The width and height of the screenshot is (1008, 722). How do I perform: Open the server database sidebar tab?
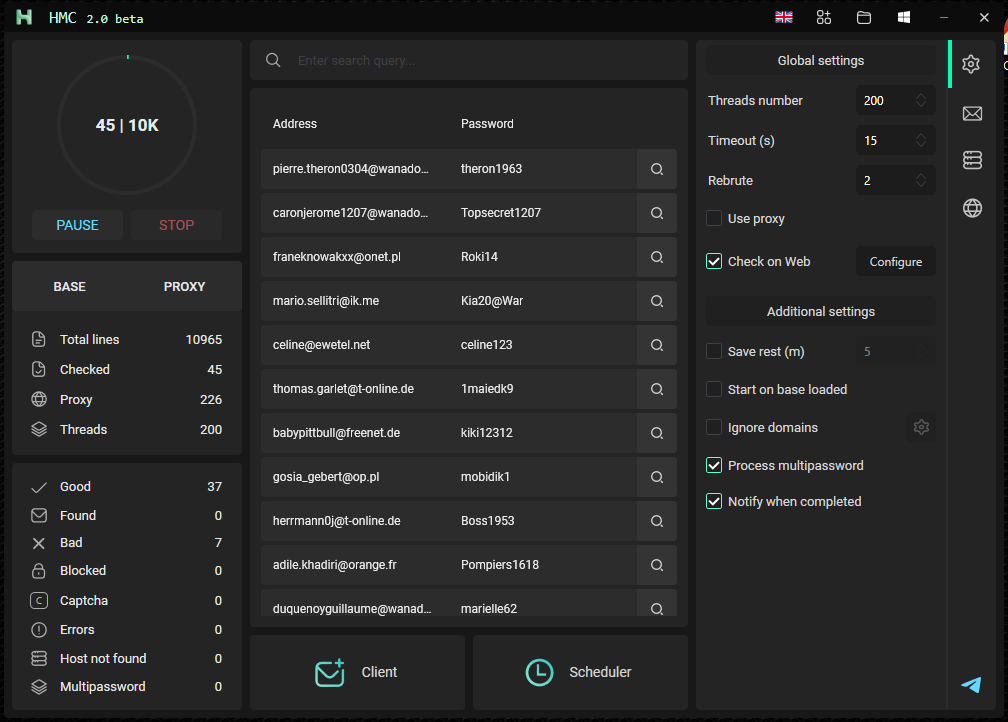click(972, 159)
